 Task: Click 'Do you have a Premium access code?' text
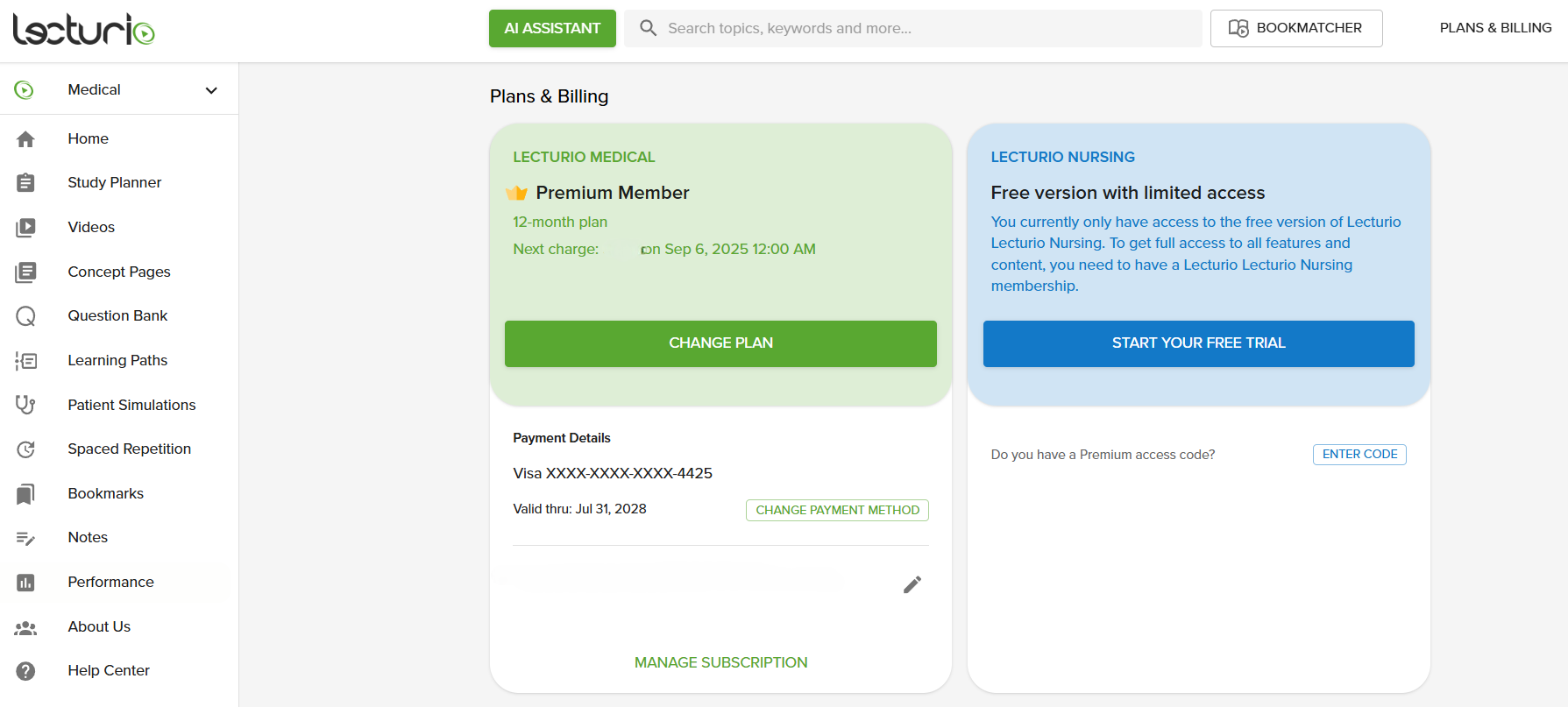1103,455
